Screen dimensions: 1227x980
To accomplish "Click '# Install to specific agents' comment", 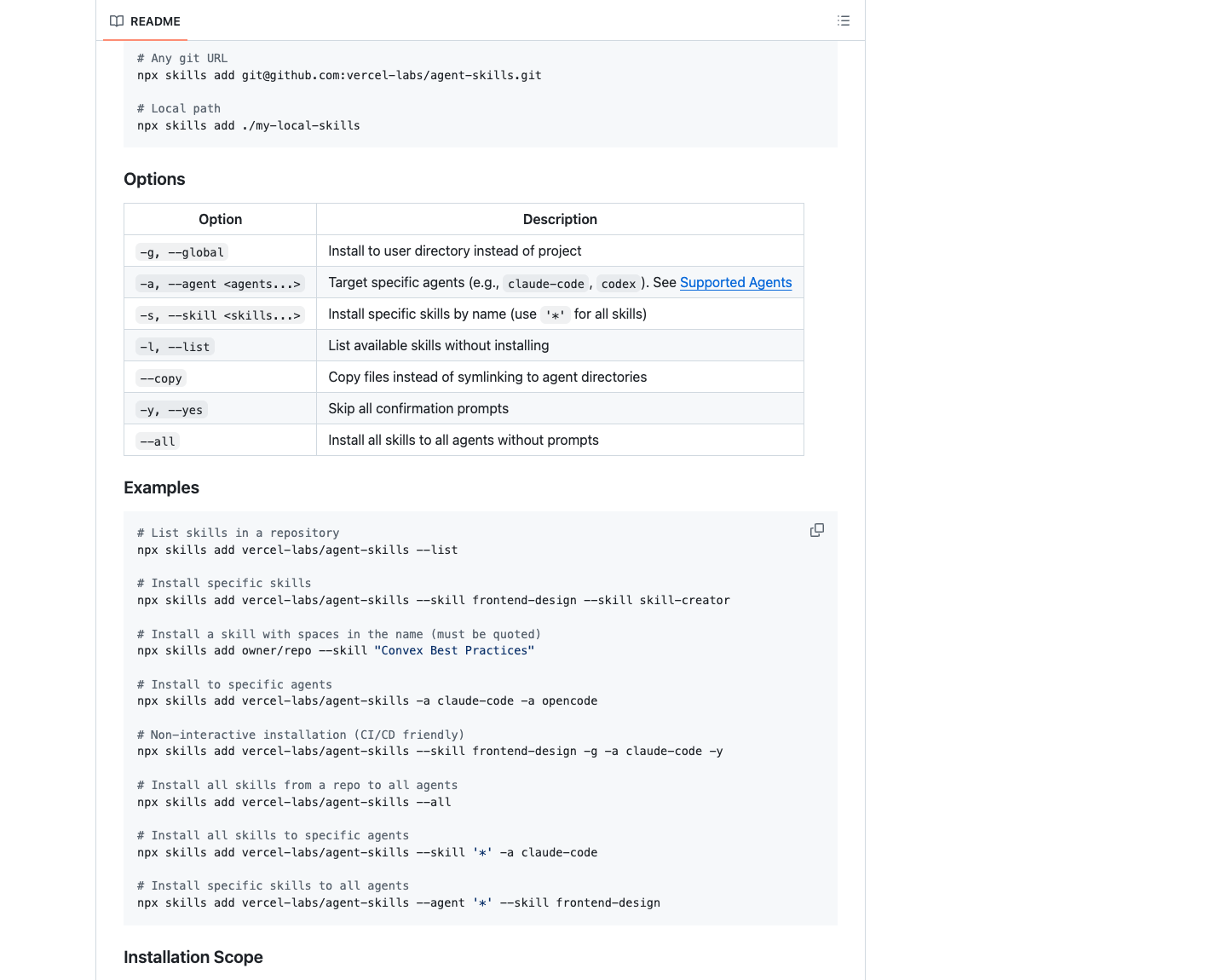I will (234, 684).
